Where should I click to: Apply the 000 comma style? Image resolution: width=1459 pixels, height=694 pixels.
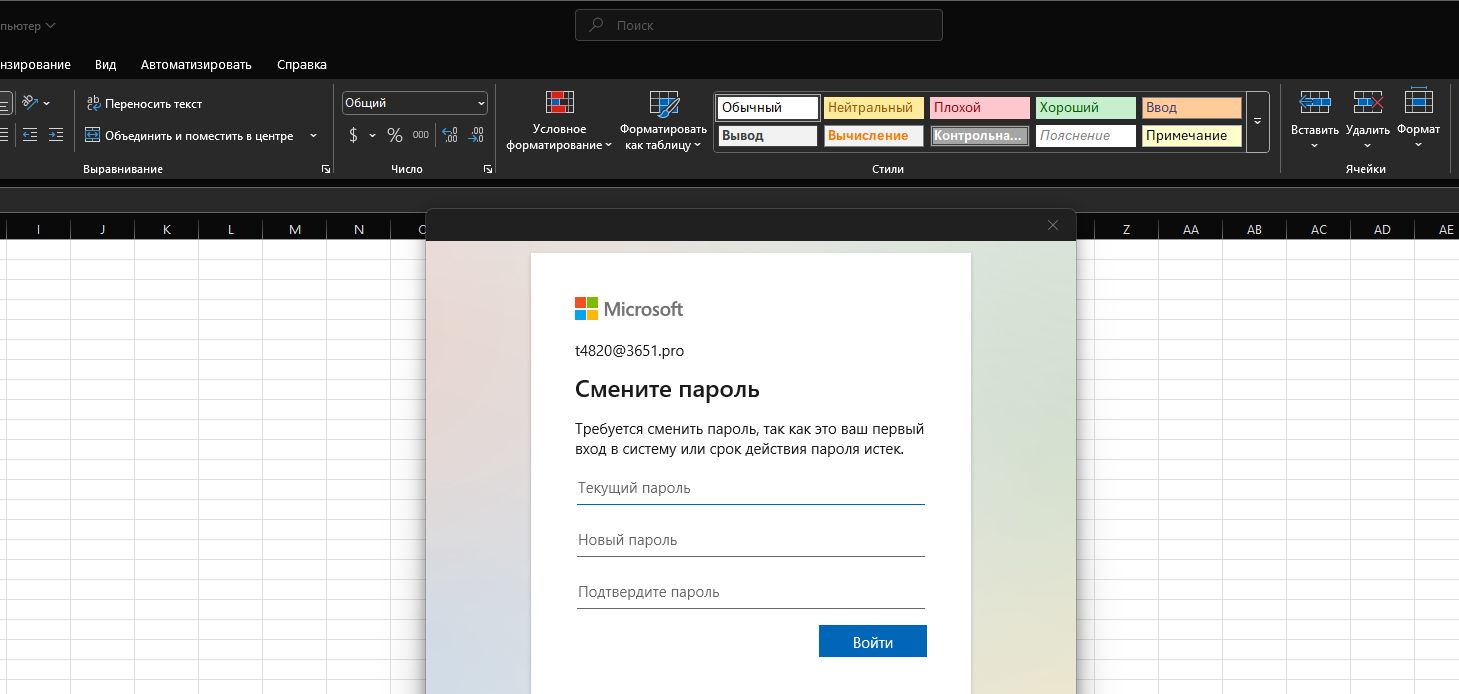(421, 135)
